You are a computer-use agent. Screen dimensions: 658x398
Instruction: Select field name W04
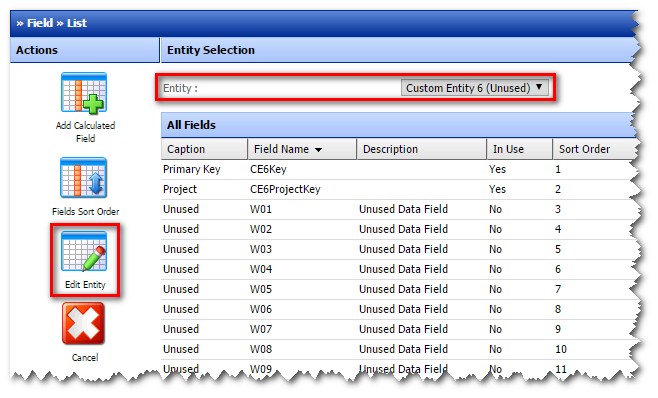[x=261, y=269]
